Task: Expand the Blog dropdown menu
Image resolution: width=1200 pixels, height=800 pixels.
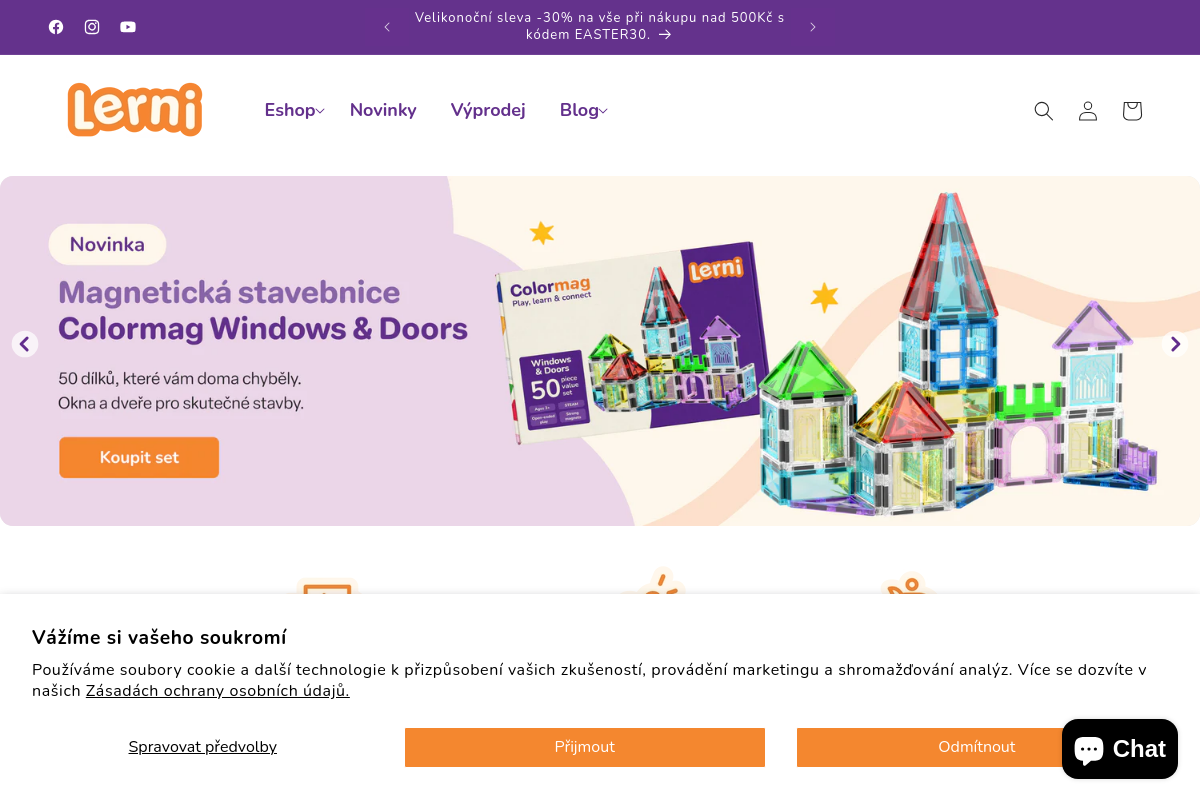Action: pos(584,110)
